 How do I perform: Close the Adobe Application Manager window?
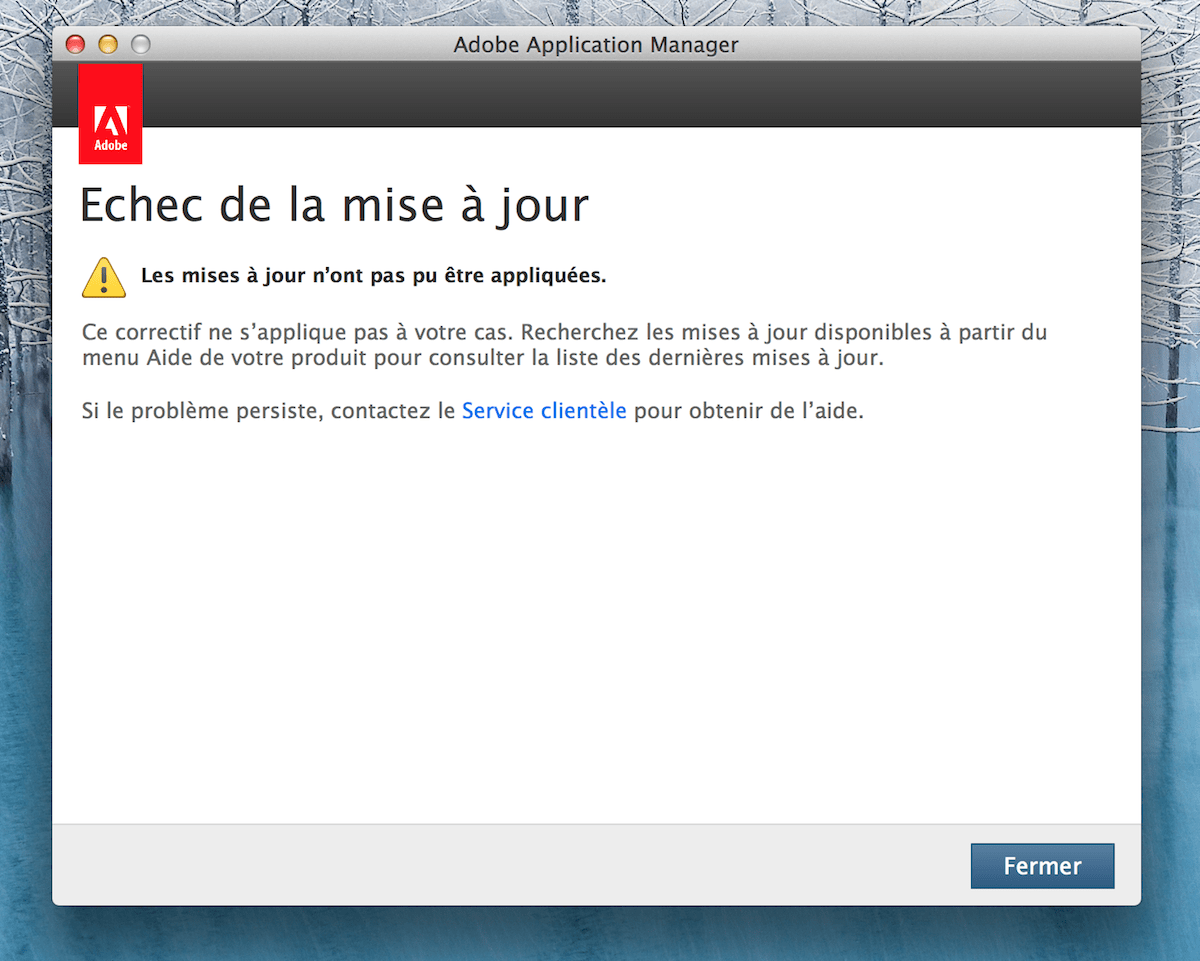point(75,44)
